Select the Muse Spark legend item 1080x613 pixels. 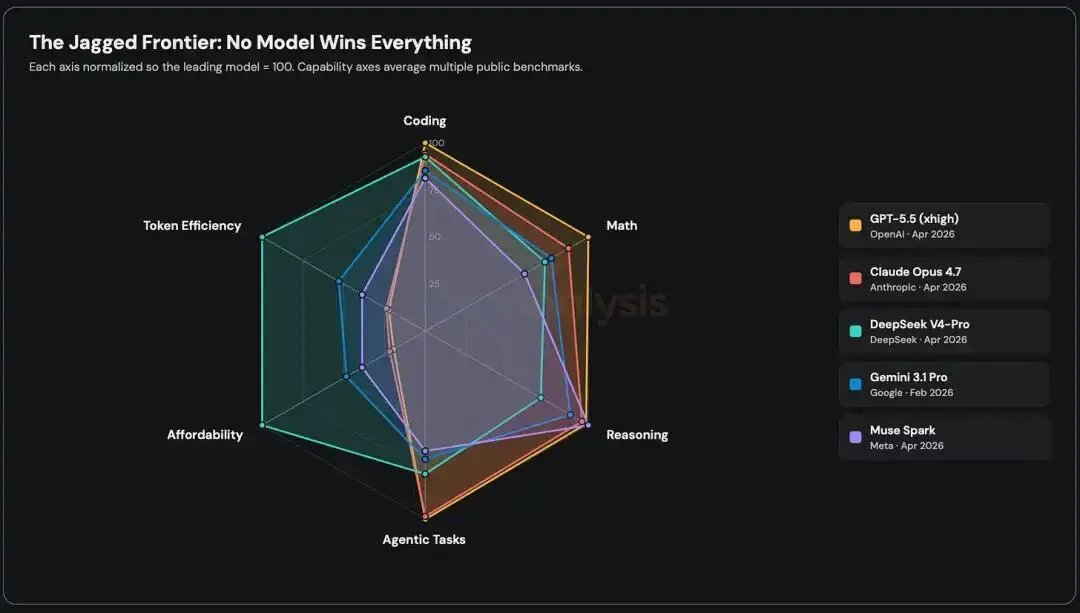pos(944,437)
